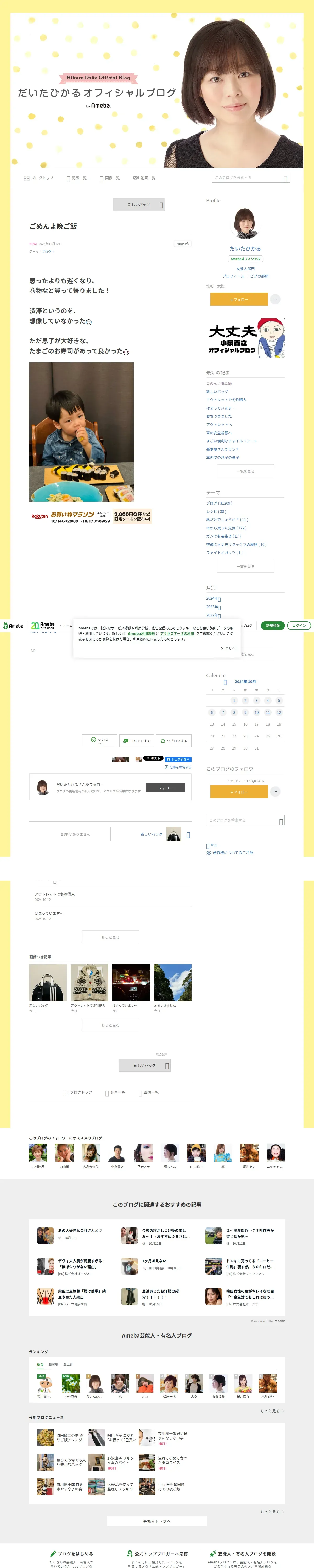Click the コメントする button
Screen dimensions: 314x1568
[137, 741]
